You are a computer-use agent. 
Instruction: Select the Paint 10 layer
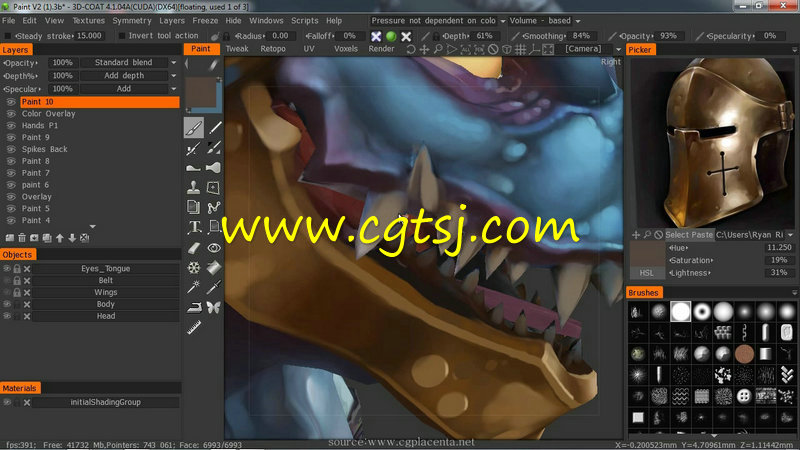pos(99,102)
